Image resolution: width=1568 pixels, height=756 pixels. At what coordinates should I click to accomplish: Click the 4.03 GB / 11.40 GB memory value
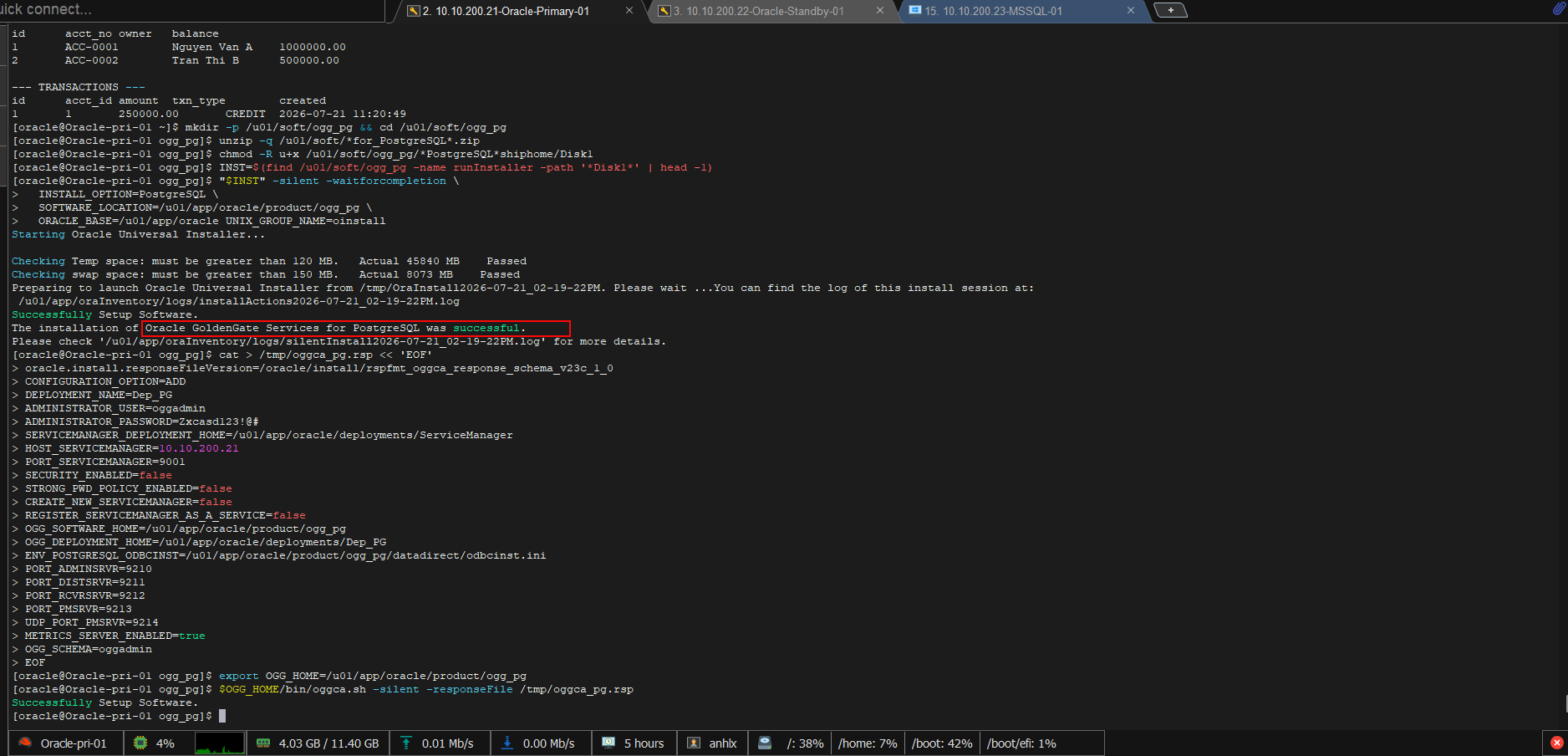point(328,743)
